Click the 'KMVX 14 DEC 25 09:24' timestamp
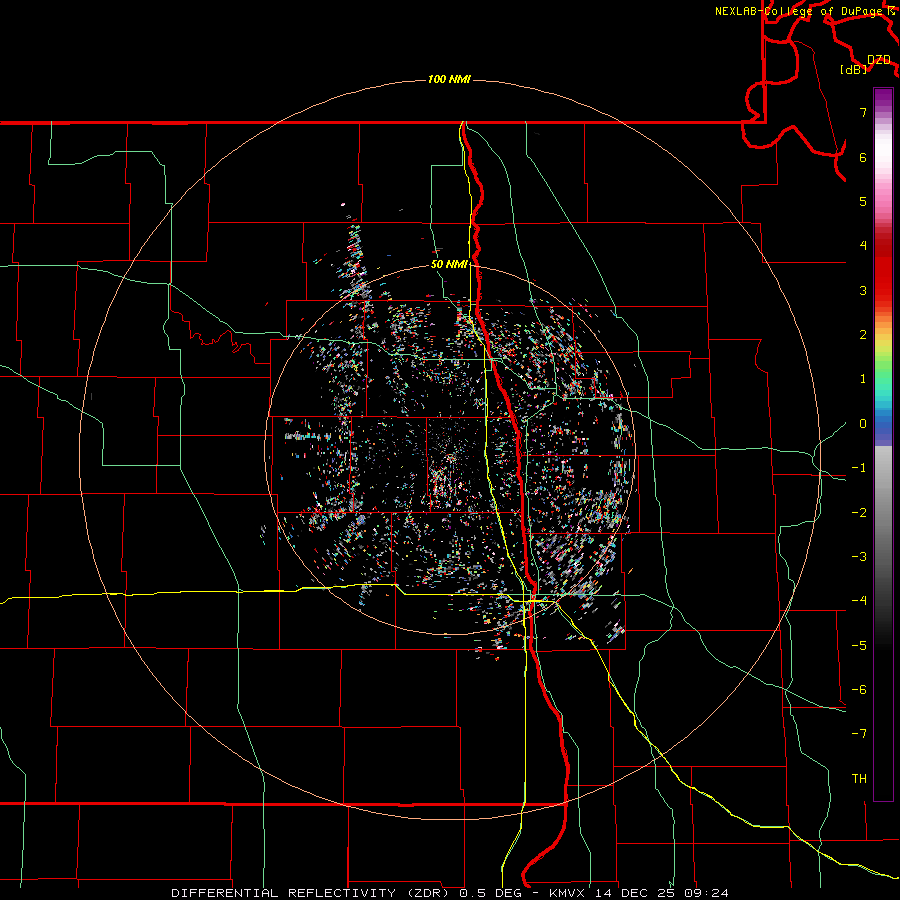This screenshot has height=900, width=900. tap(639, 893)
